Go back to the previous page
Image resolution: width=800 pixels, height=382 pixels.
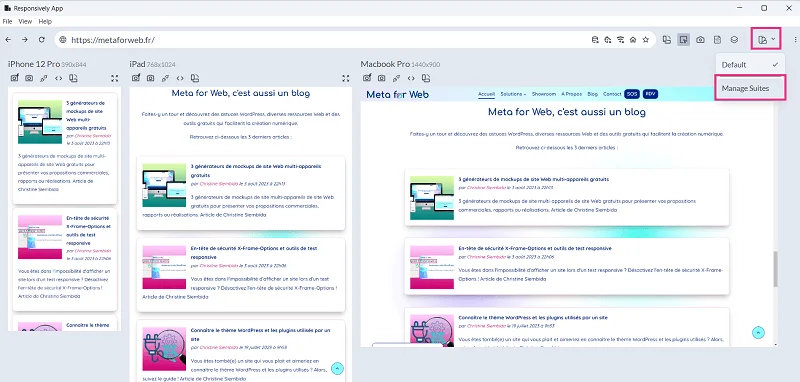pyautogui.click(x=8, y=40)
